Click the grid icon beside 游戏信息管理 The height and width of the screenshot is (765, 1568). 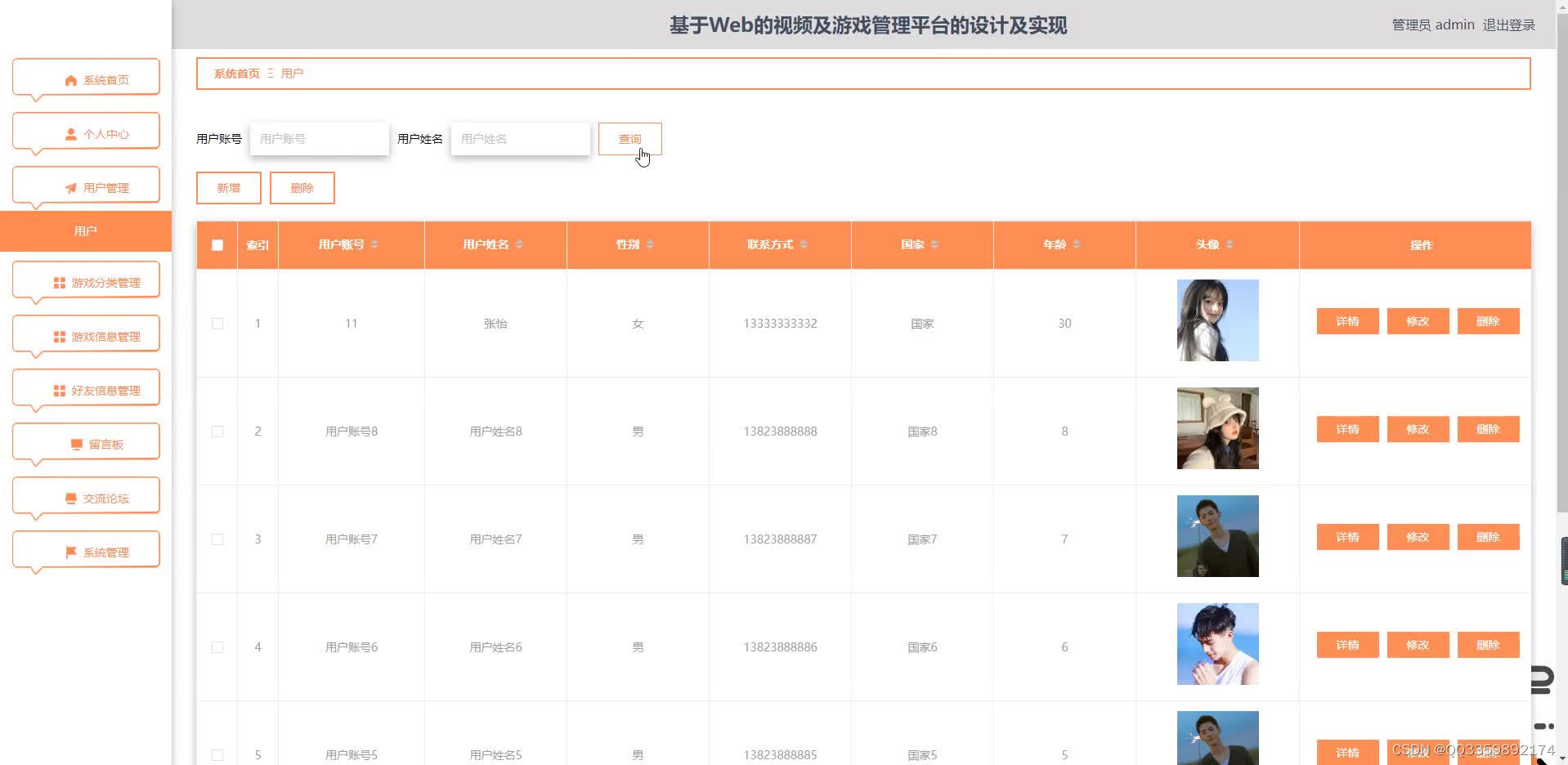pyautogui.click(x=60, y=337)
